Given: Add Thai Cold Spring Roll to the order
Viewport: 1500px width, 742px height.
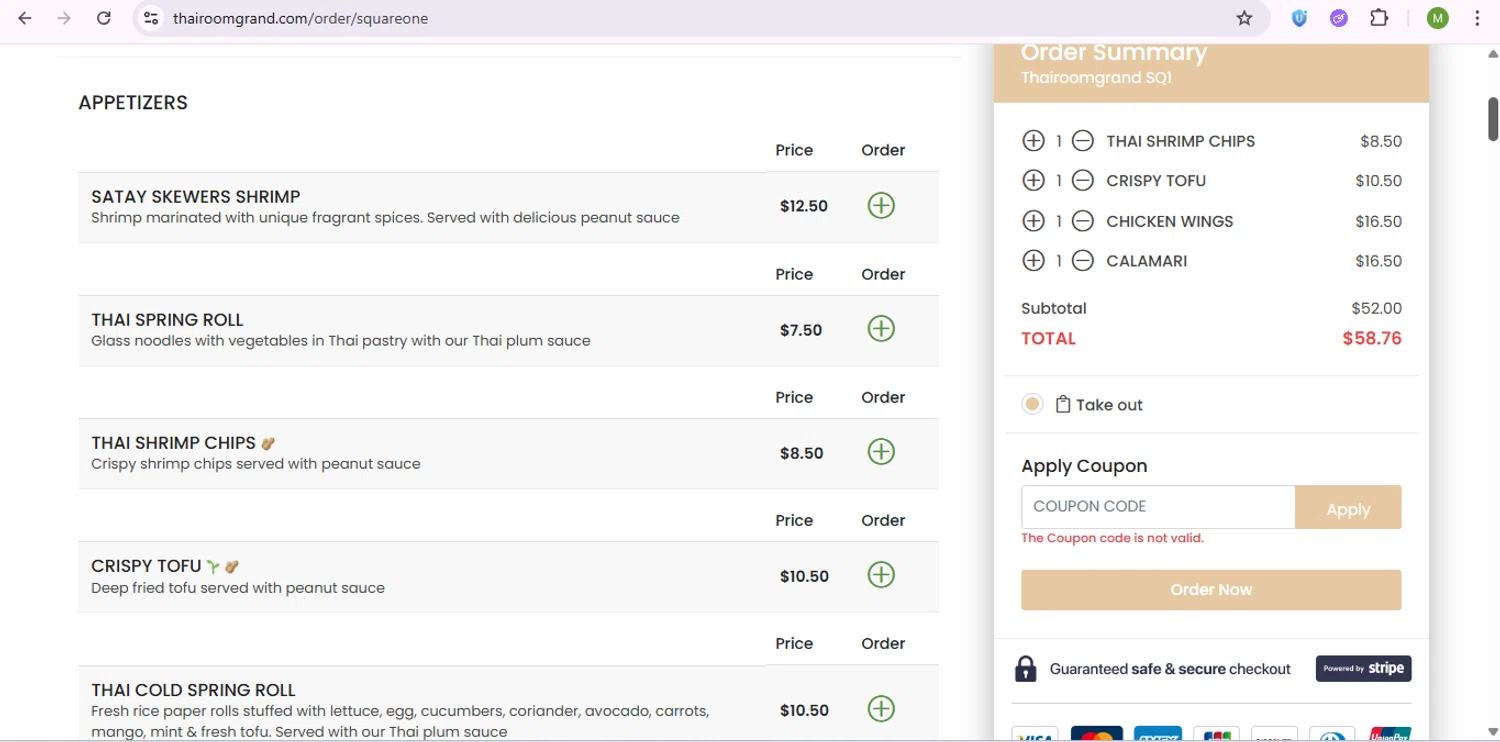Looking at the screenshot, I should [881, 709].
